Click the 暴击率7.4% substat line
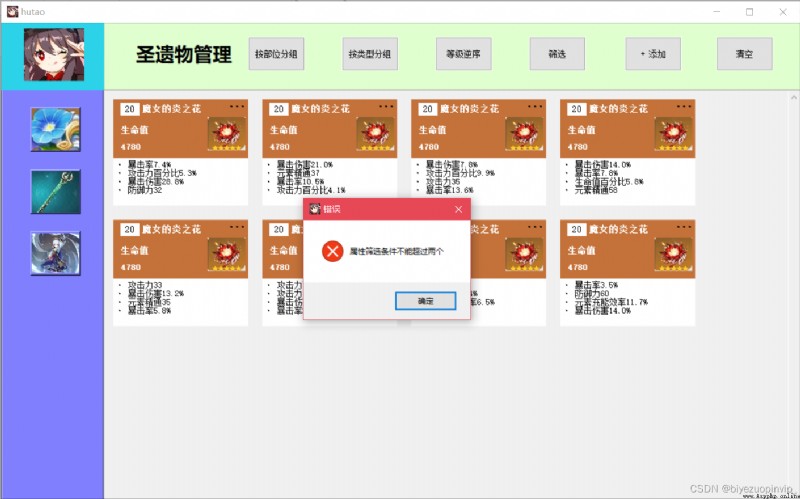 [149, 165]
